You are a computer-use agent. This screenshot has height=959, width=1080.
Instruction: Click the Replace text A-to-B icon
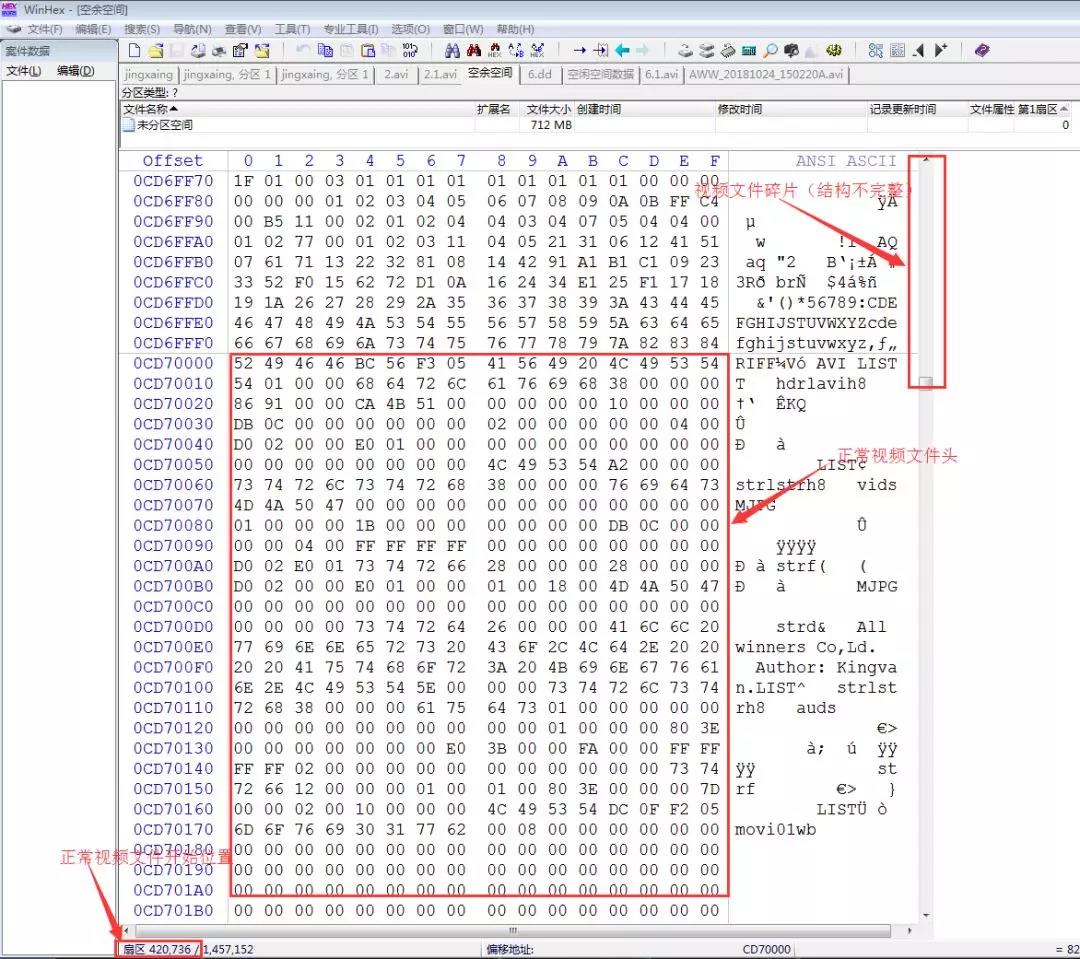point(516,50)
